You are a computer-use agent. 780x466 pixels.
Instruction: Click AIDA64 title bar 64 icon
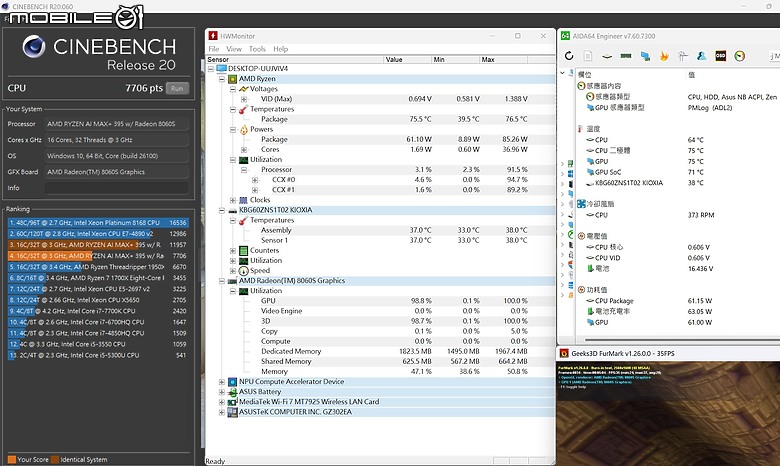tap(565, 36)
